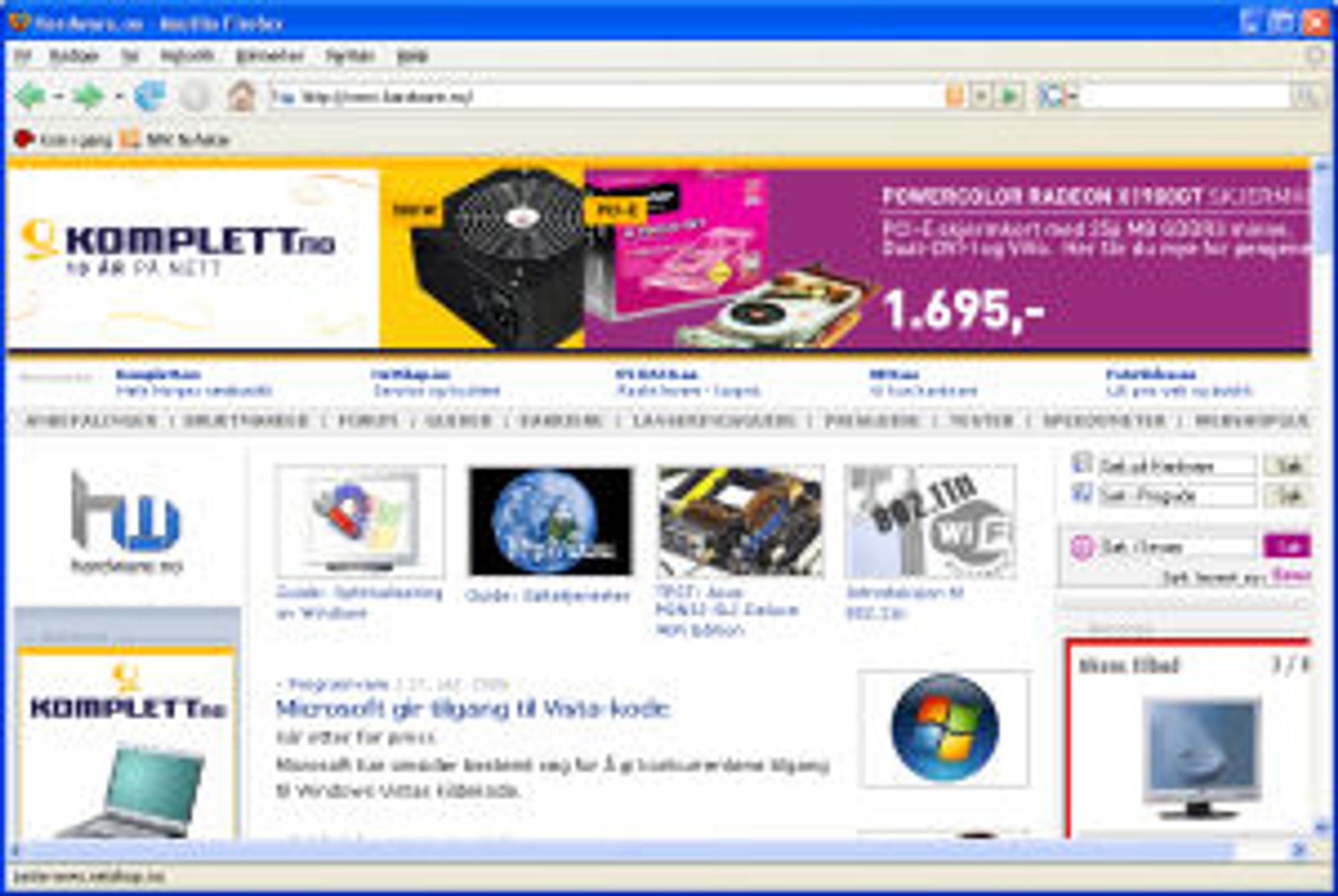Open the home page via the house icon

point(241,96)
